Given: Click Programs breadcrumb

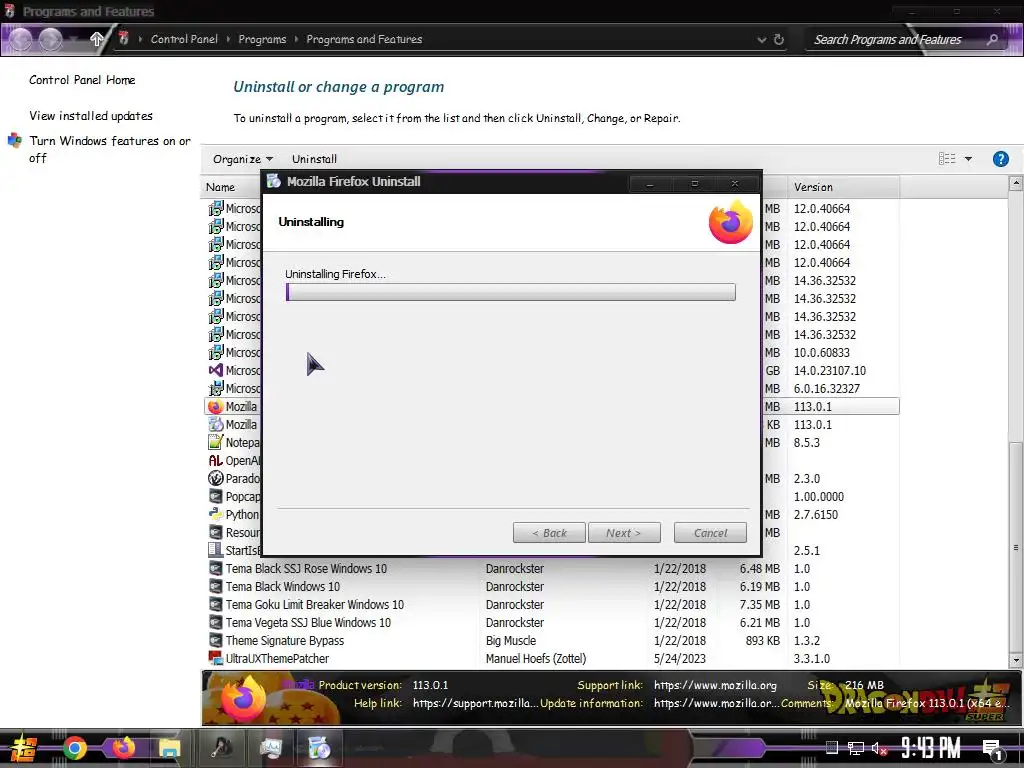Looking at the screenshot, I should 262,39.
